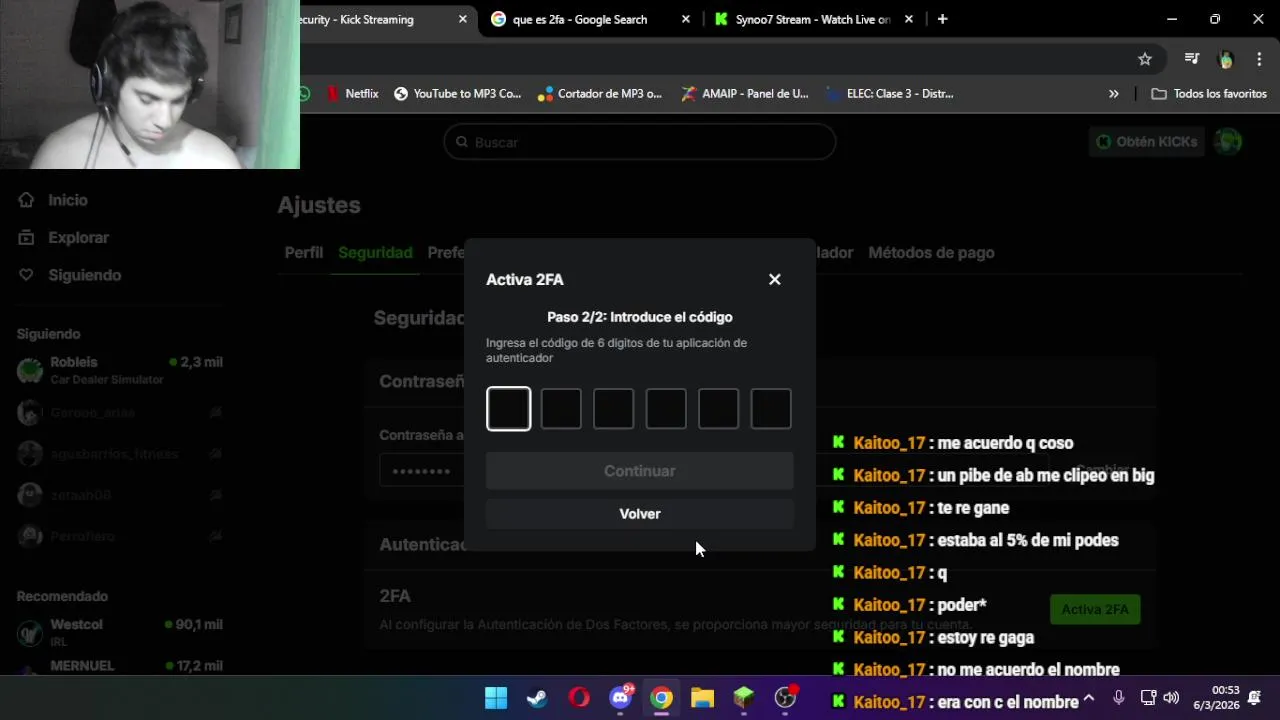Open the Robleis channel
The image size is (1280, 720).
(120, 370)
